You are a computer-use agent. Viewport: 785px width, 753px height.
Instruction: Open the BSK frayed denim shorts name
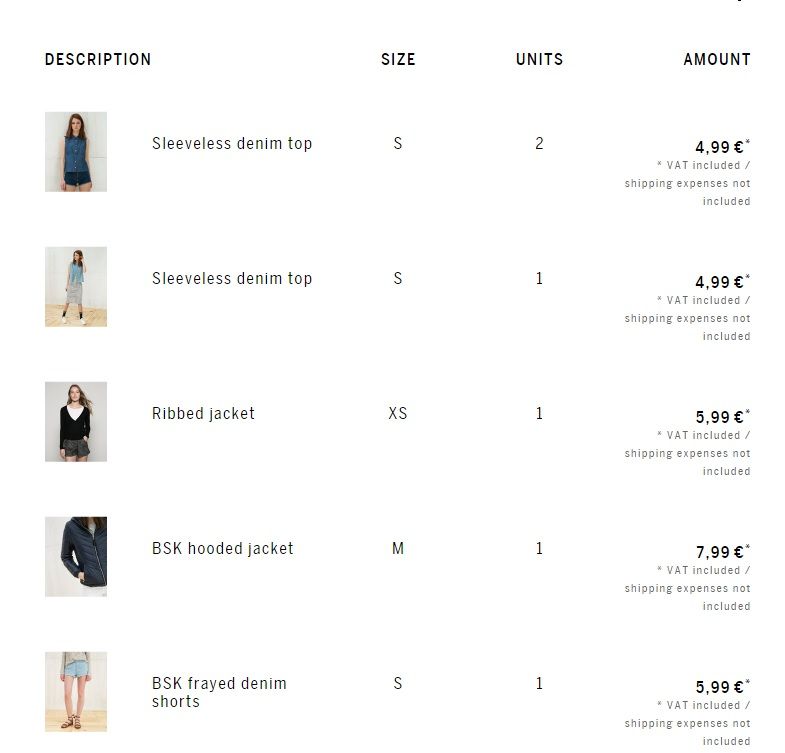(219, 692)
